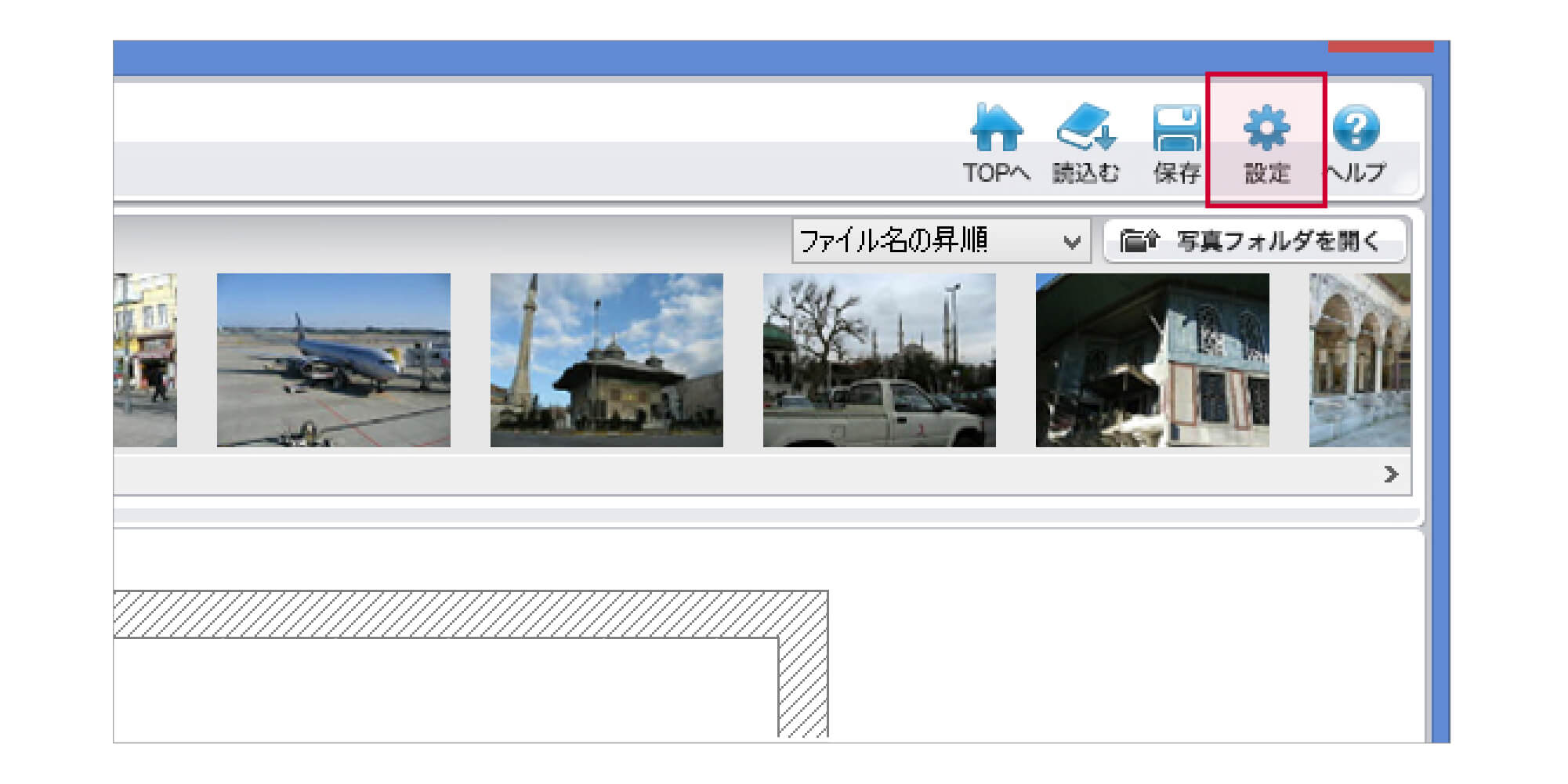The height and width of the screenshot is (784, 1568).
Task: Click the blue window title bar
Action: click(x=705, y=58)
